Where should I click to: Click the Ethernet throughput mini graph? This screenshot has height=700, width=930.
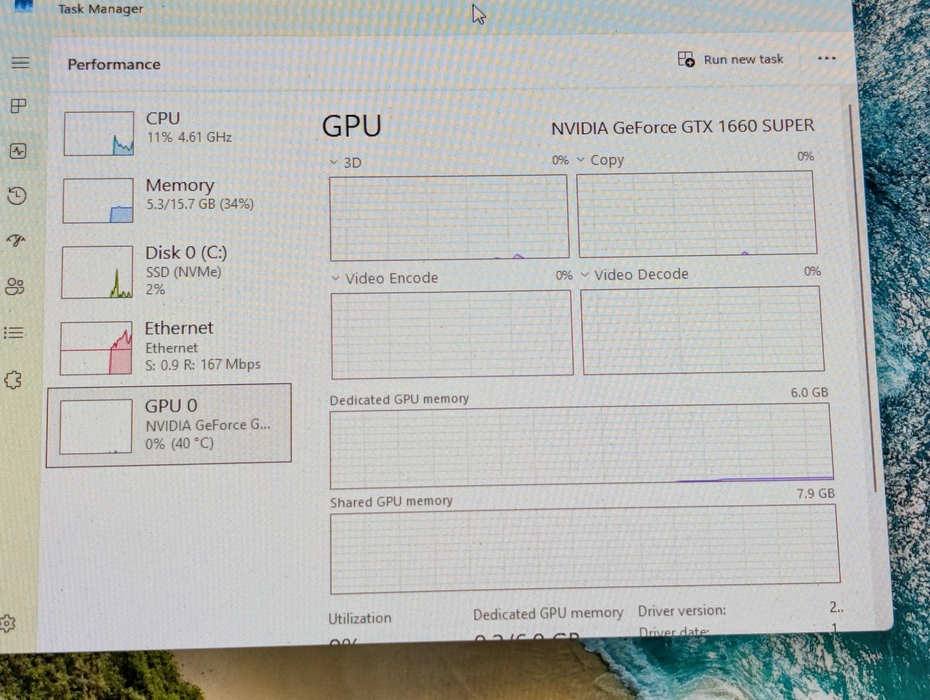(96, 348)
